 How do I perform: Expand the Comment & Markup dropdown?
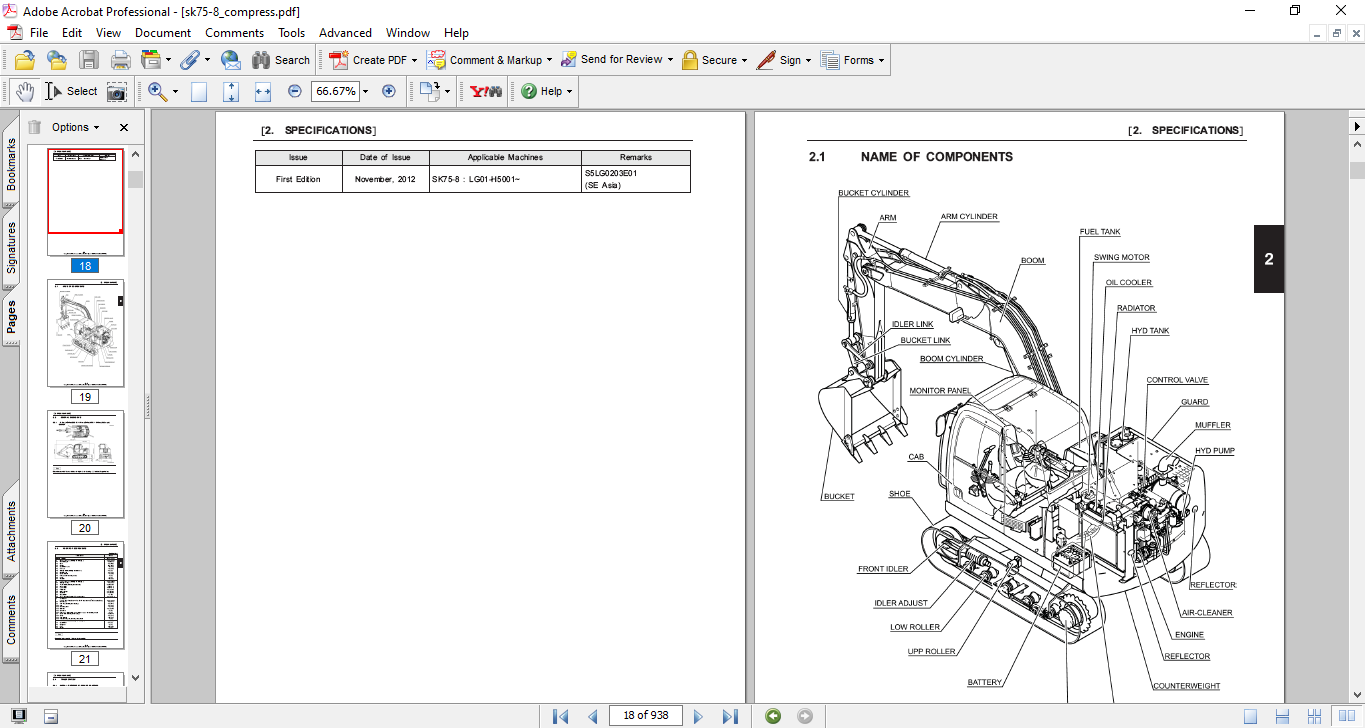pos(549,60)
